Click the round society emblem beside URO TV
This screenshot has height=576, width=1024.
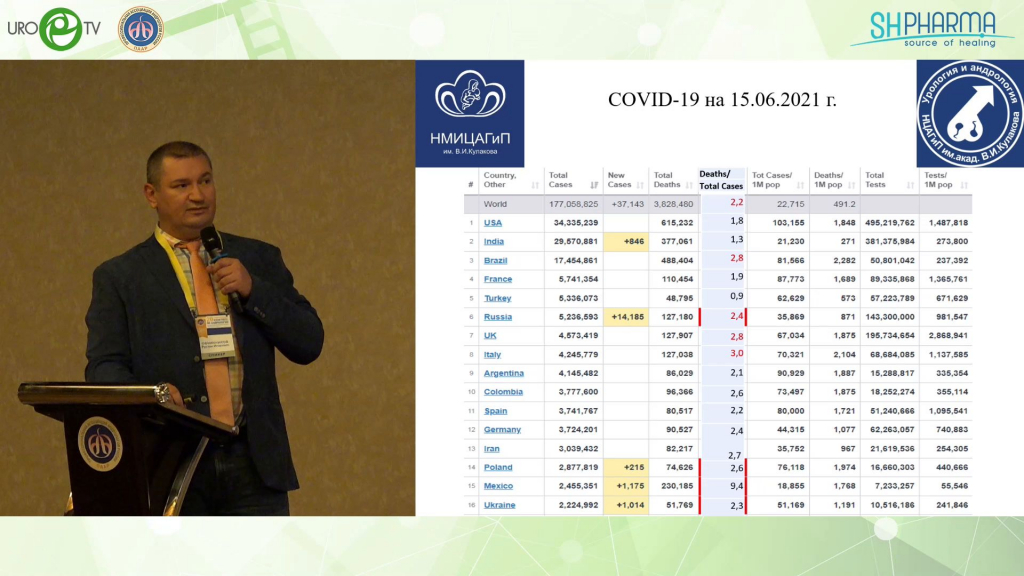[140, 29]
